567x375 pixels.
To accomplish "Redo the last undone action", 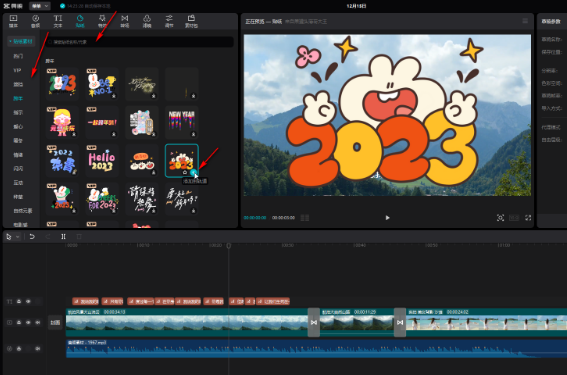I will [x=47, y=236].
